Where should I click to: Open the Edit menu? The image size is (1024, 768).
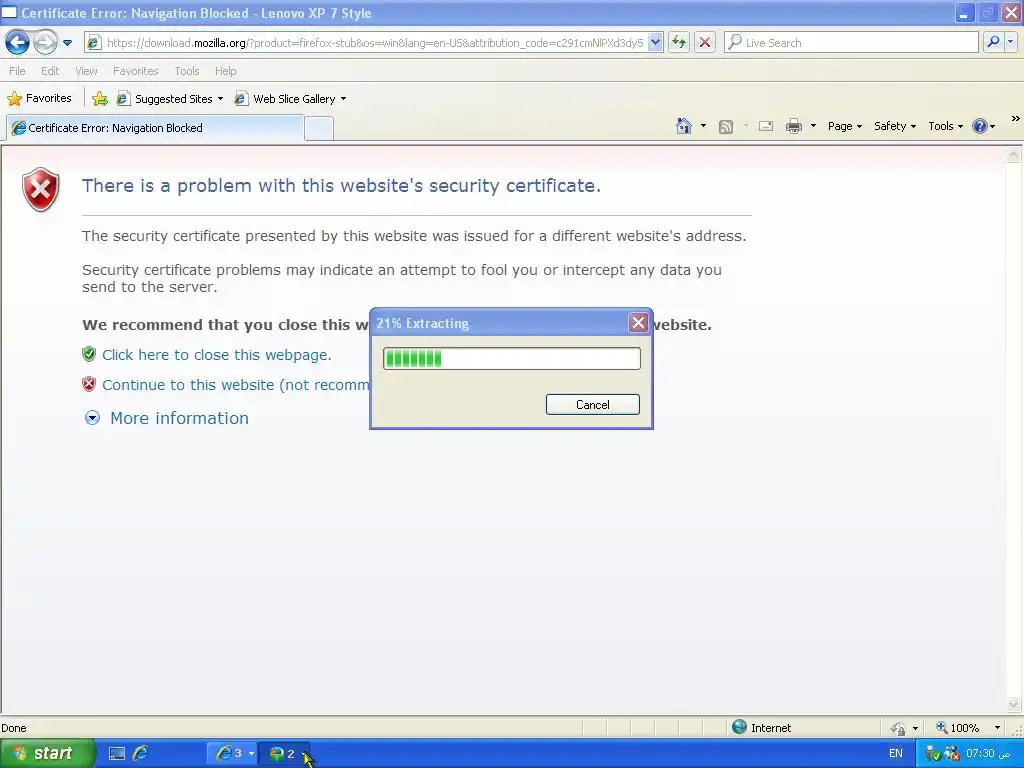tap(50, 71)
